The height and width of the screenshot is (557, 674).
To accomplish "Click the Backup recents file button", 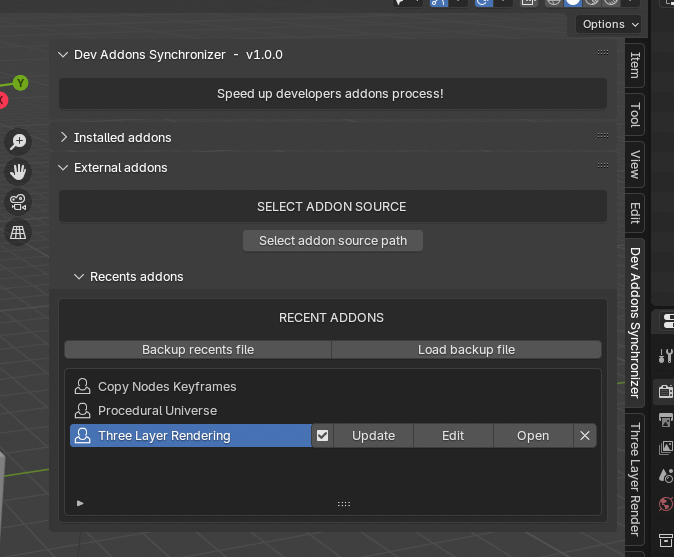I will pos(198,350).
